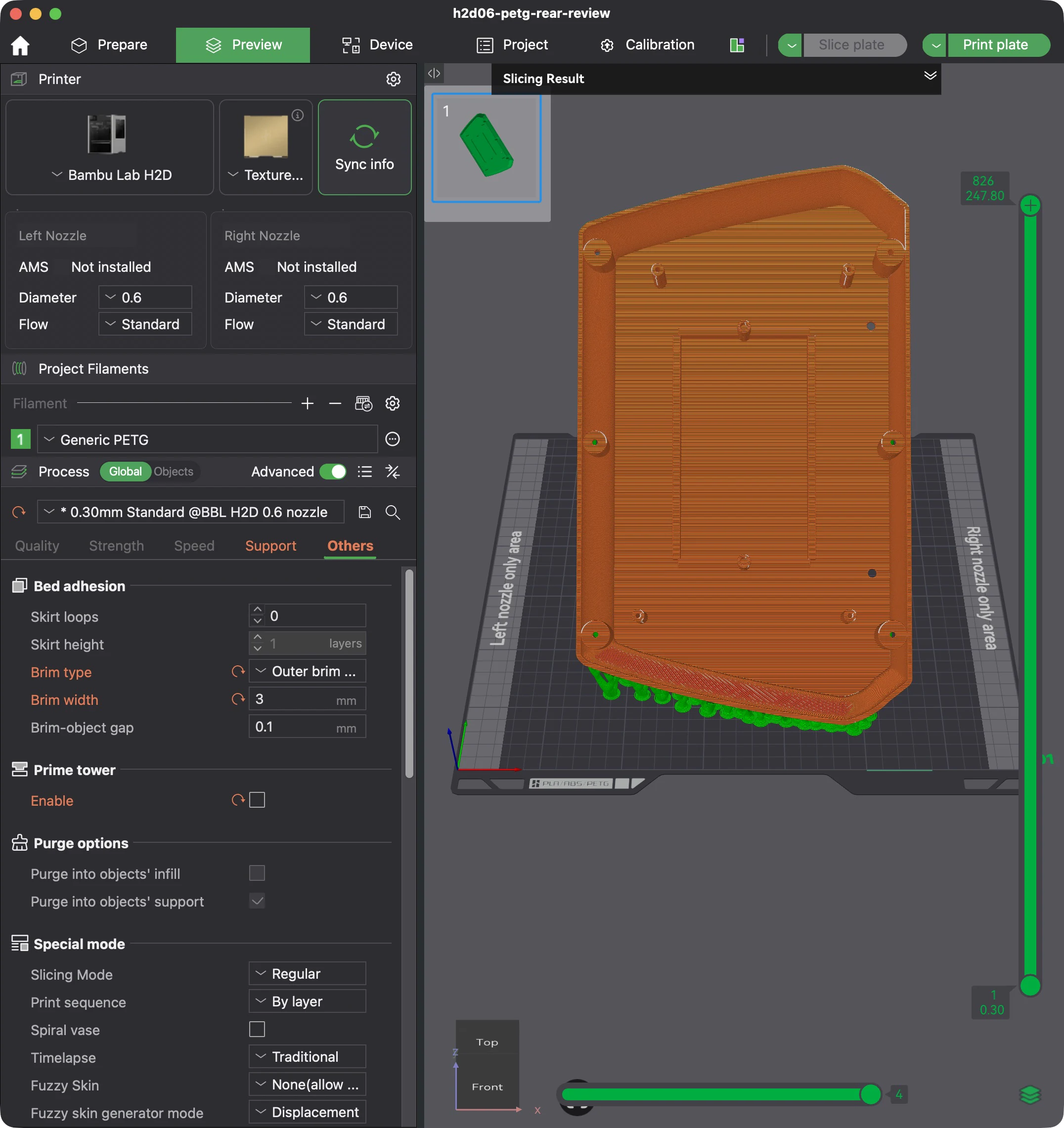Click the Sync info button
This screenshot has height=1128, width=1064.
(364, 147)
